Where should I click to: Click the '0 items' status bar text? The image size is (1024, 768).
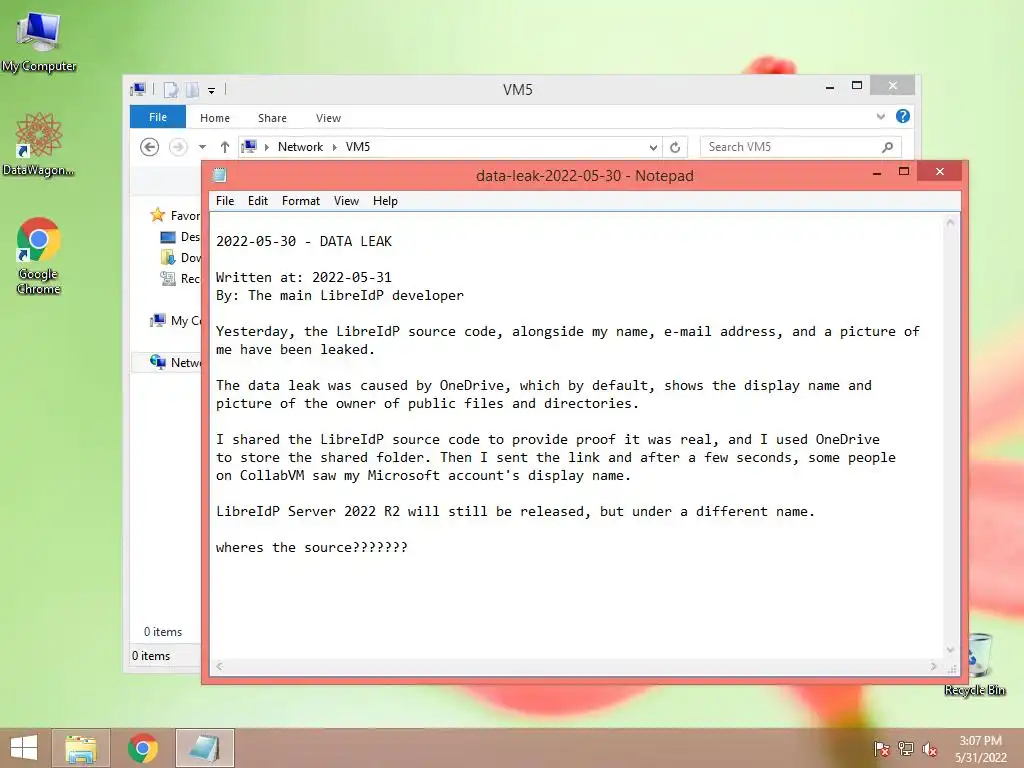point(151,656)
